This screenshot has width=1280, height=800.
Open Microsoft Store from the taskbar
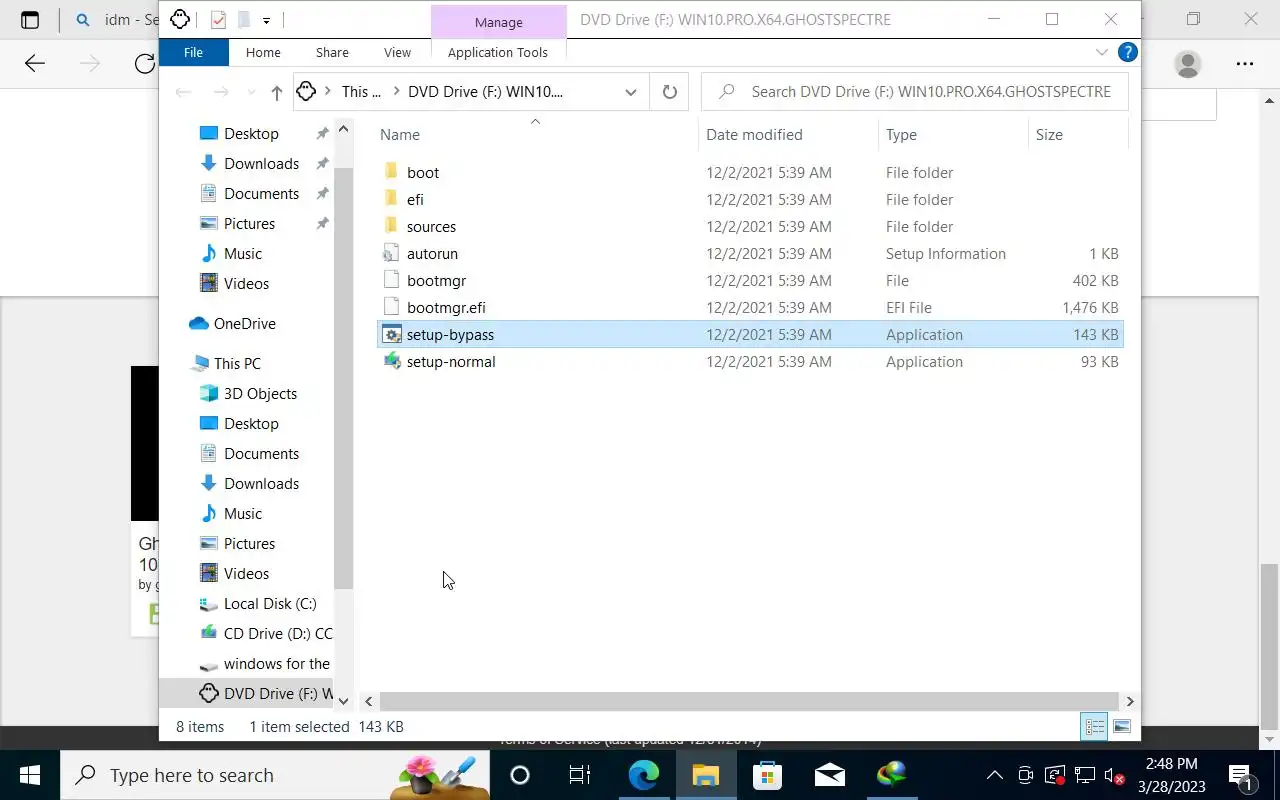point(767,775)
